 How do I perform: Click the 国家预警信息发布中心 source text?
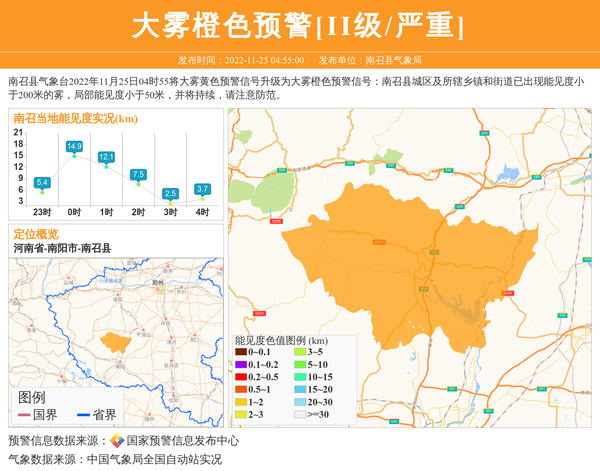(x=183, y=440)
